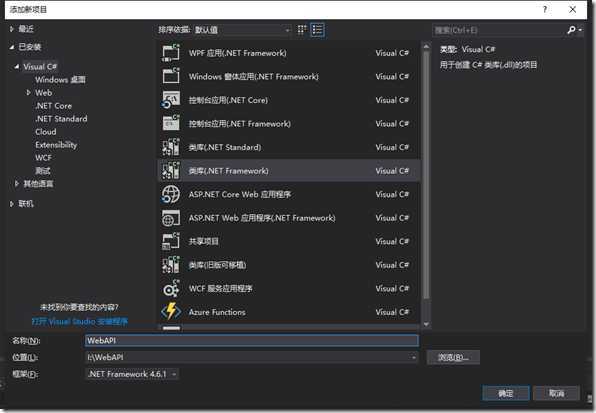Select the .NET Standard tree item
Viewport: 596px width, 413px height.
(61, 119)
